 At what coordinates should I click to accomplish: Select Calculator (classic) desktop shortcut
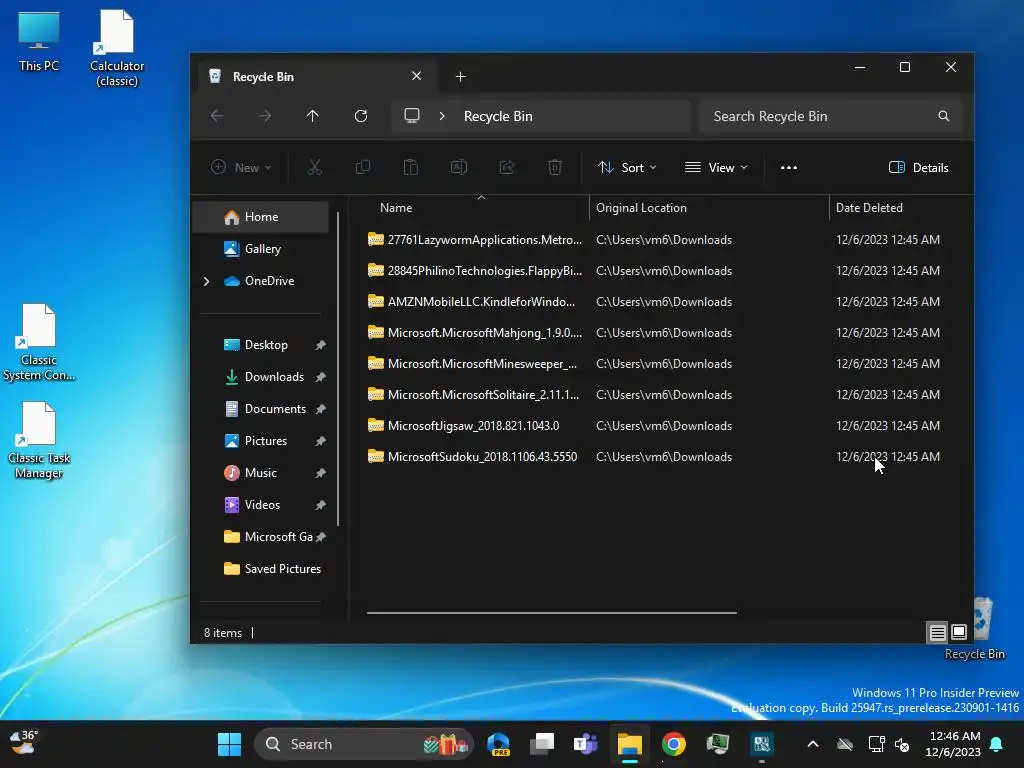tap(117, 48)
